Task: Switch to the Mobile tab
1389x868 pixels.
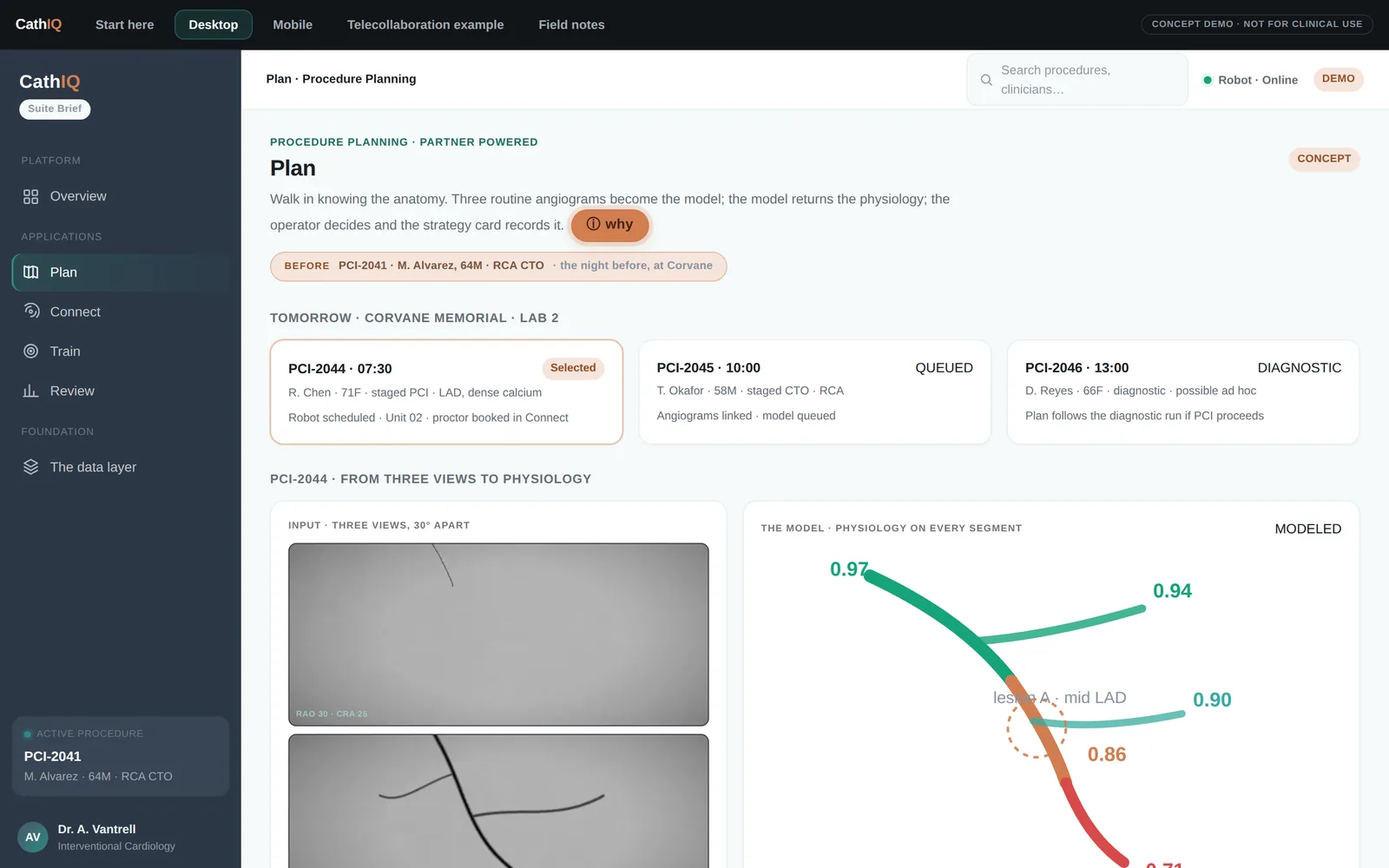Action: pyautogui.click(x=293, y=24)
